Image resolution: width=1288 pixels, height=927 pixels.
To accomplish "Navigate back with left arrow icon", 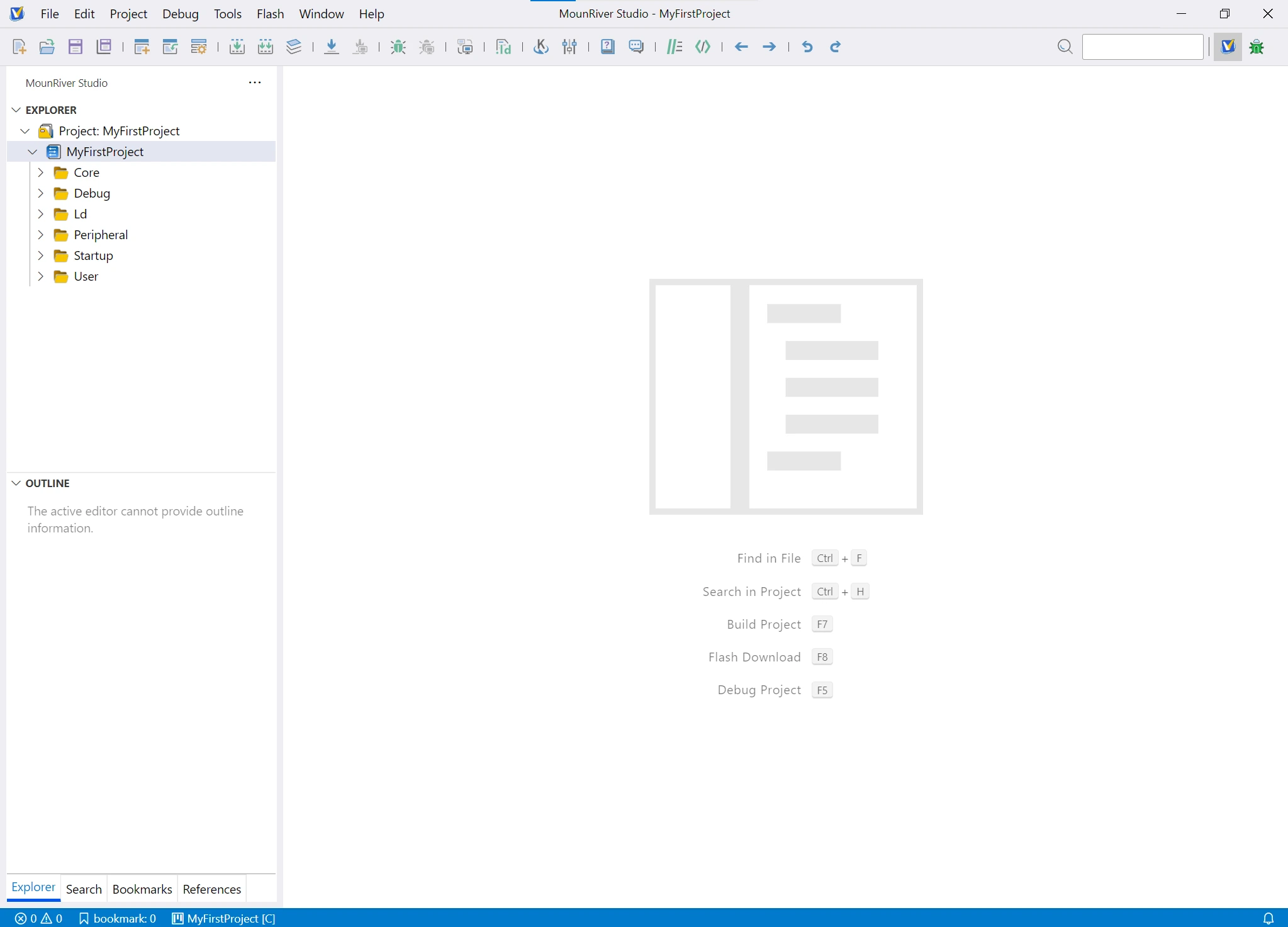I will pyautogui.click(x=741, y=47).
